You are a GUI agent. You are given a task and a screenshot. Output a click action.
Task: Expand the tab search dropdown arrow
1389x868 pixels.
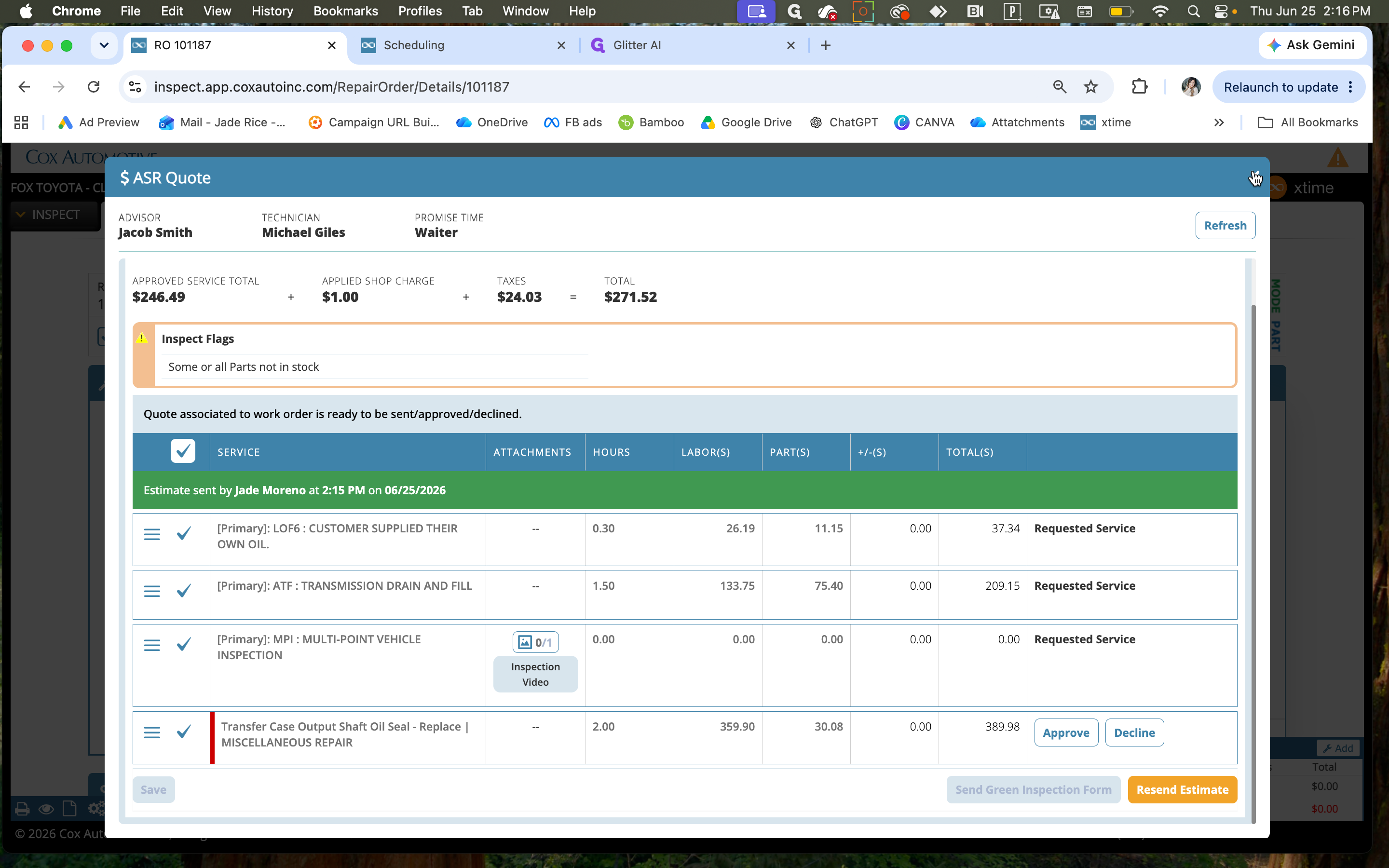click(104, 45)
